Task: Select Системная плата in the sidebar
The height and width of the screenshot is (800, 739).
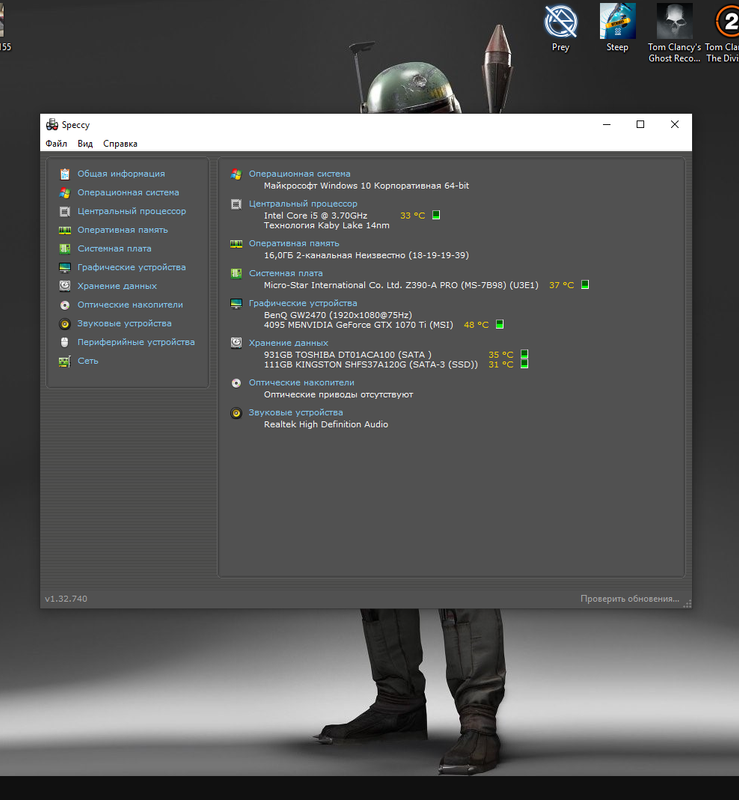Action: (114, 249)
